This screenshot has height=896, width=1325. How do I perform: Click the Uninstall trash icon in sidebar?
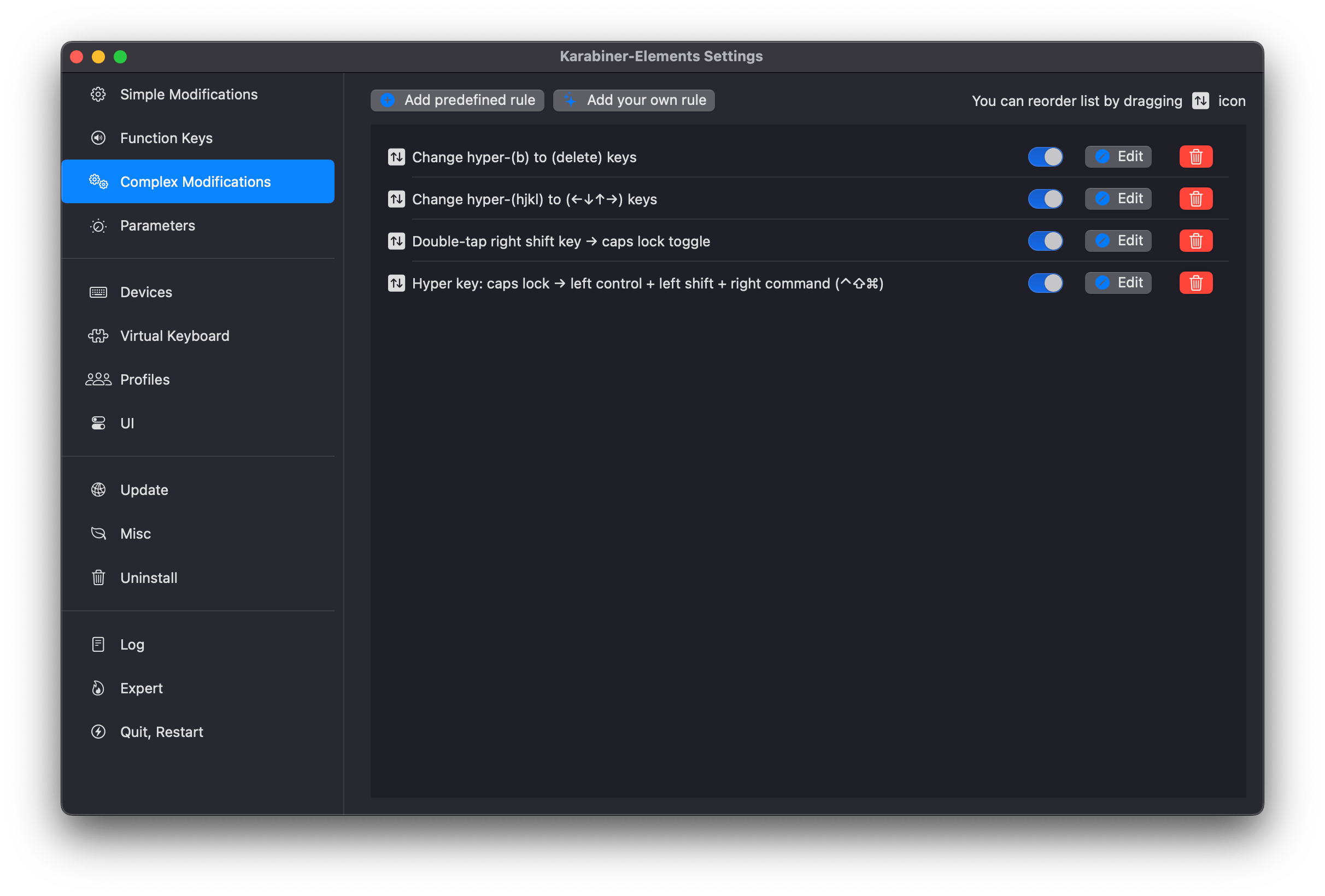98,577
